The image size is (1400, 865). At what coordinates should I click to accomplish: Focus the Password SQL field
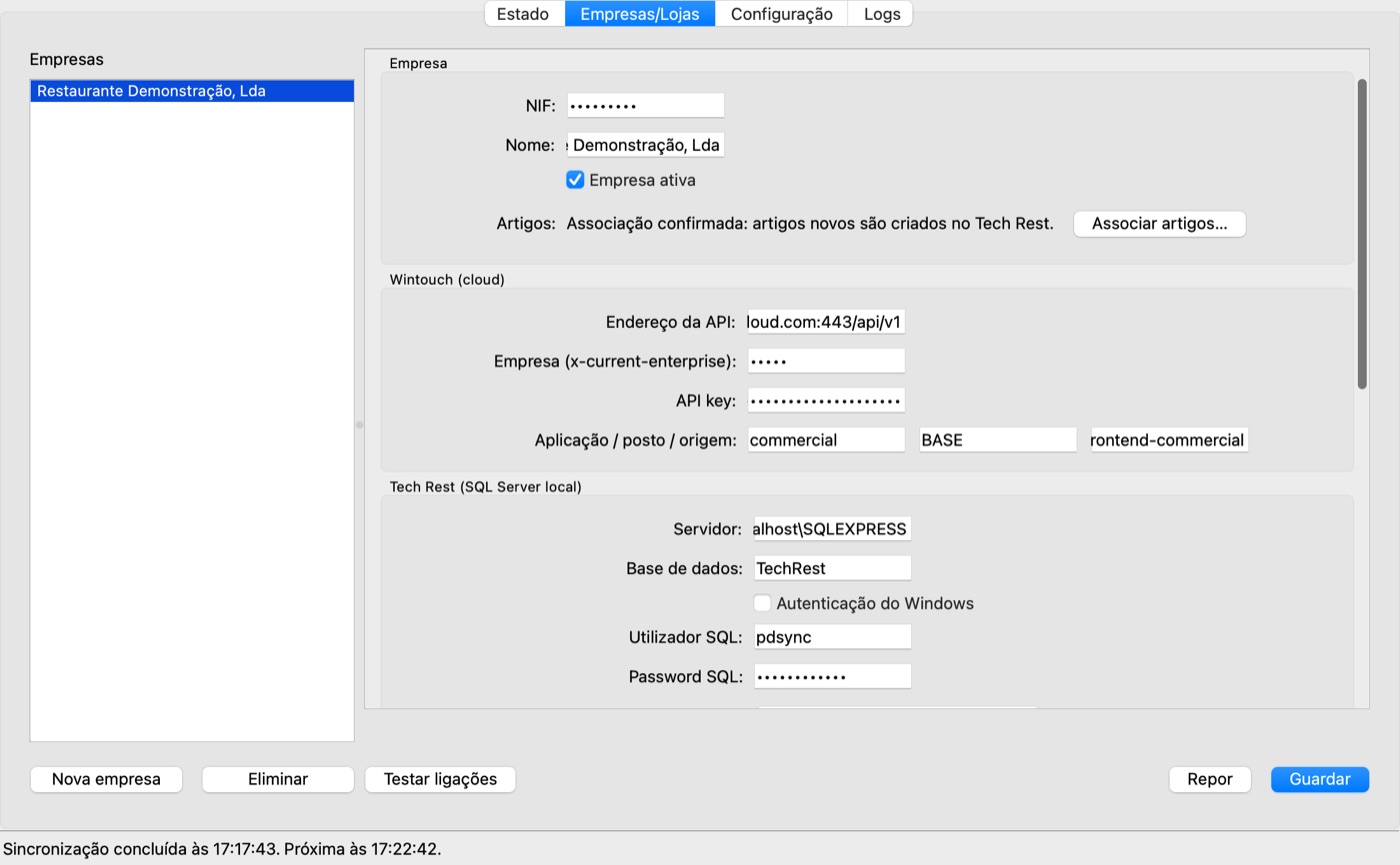pos(832,677)
